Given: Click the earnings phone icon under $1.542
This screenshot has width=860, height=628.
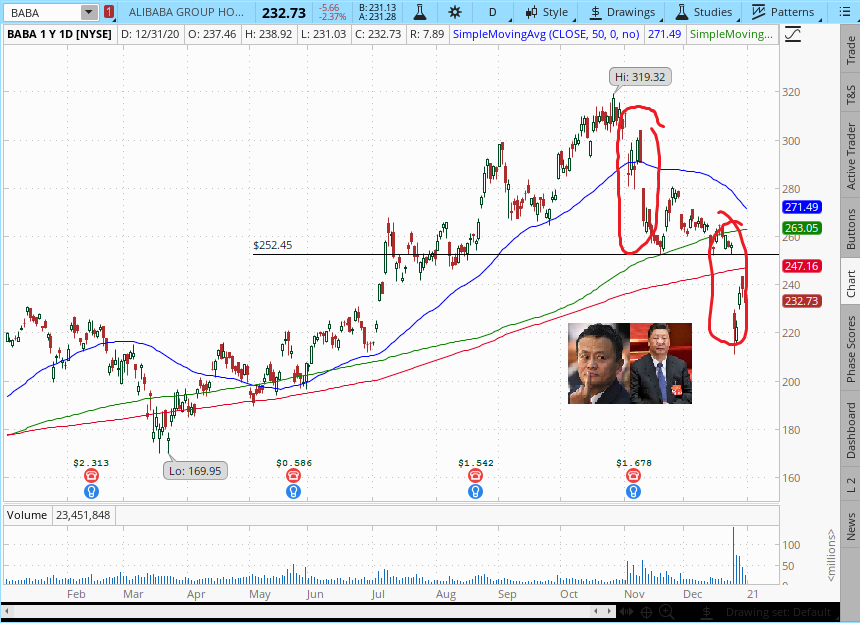Looking at the screenshot, I should (x=475, y=476).
